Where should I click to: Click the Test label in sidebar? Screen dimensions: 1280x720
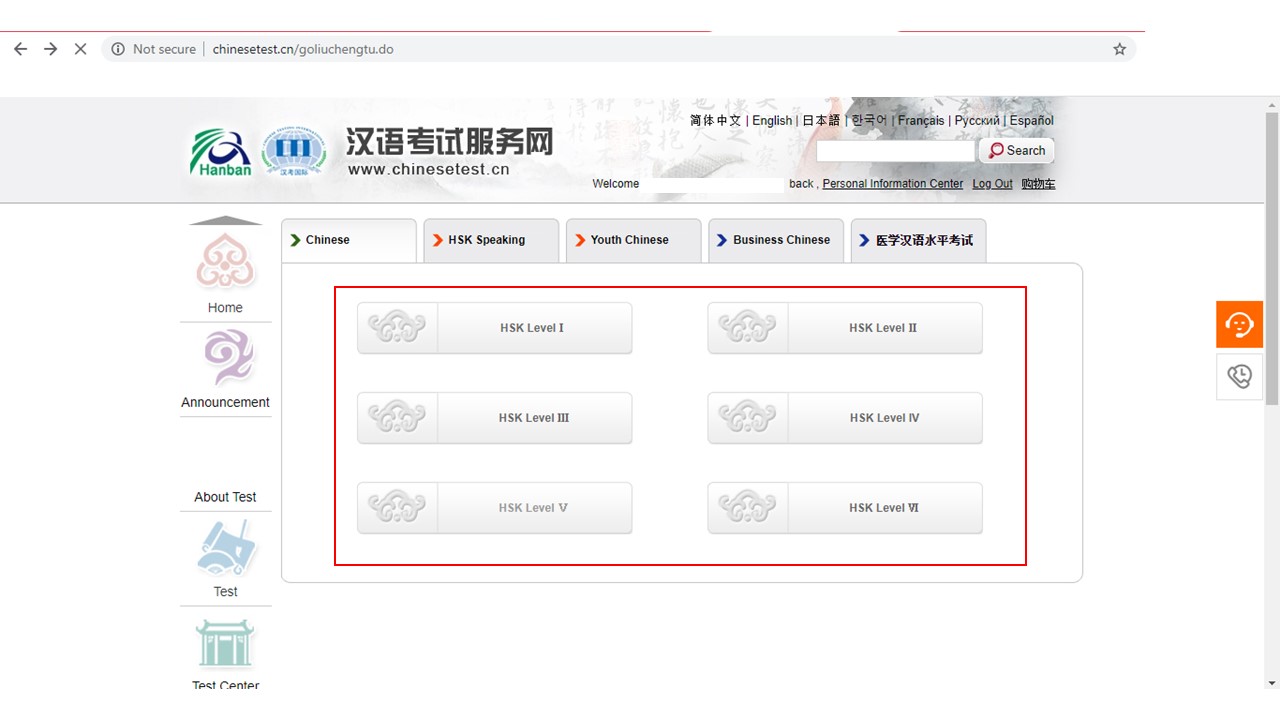225,592
